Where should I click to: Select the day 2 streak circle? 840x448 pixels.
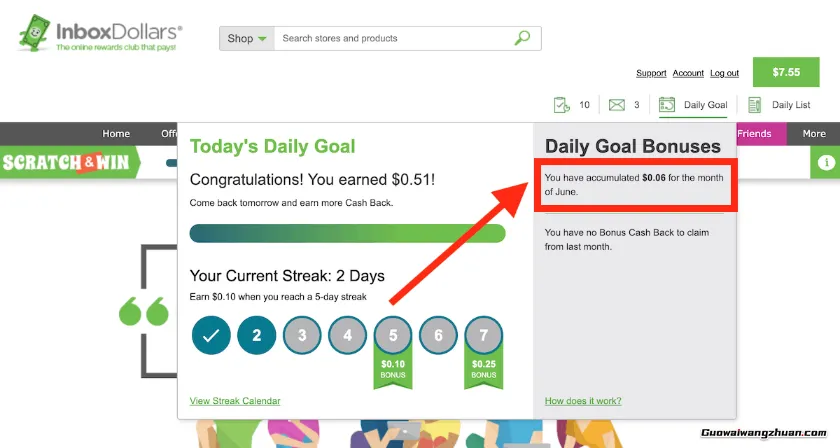click(257, 335)
